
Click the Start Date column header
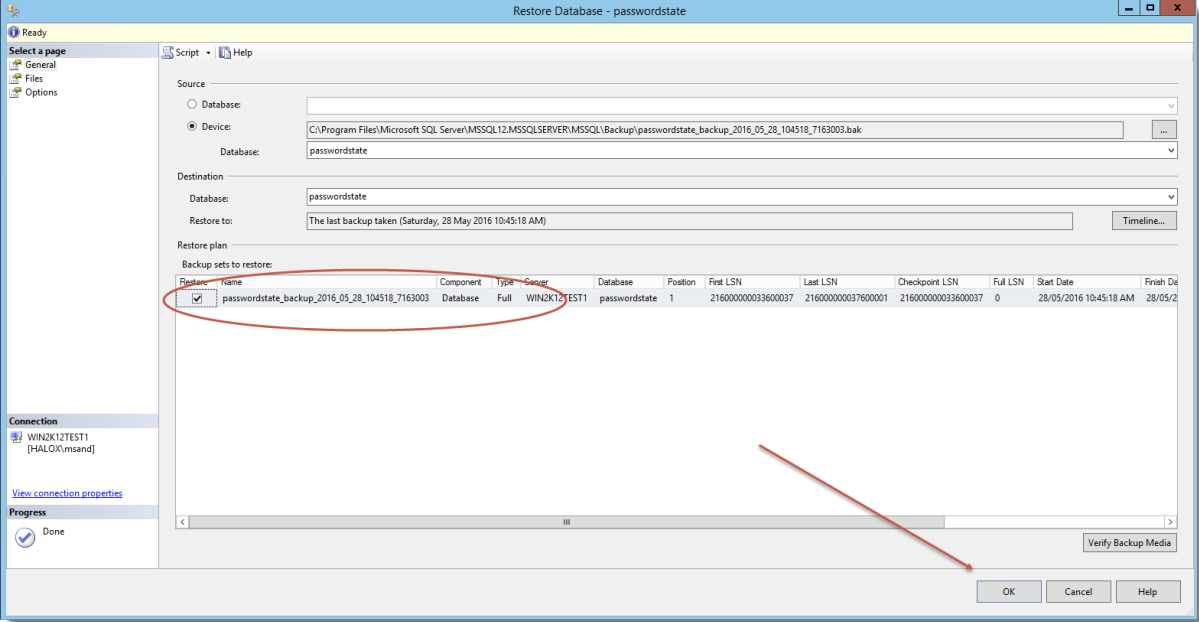[1087, 282]
